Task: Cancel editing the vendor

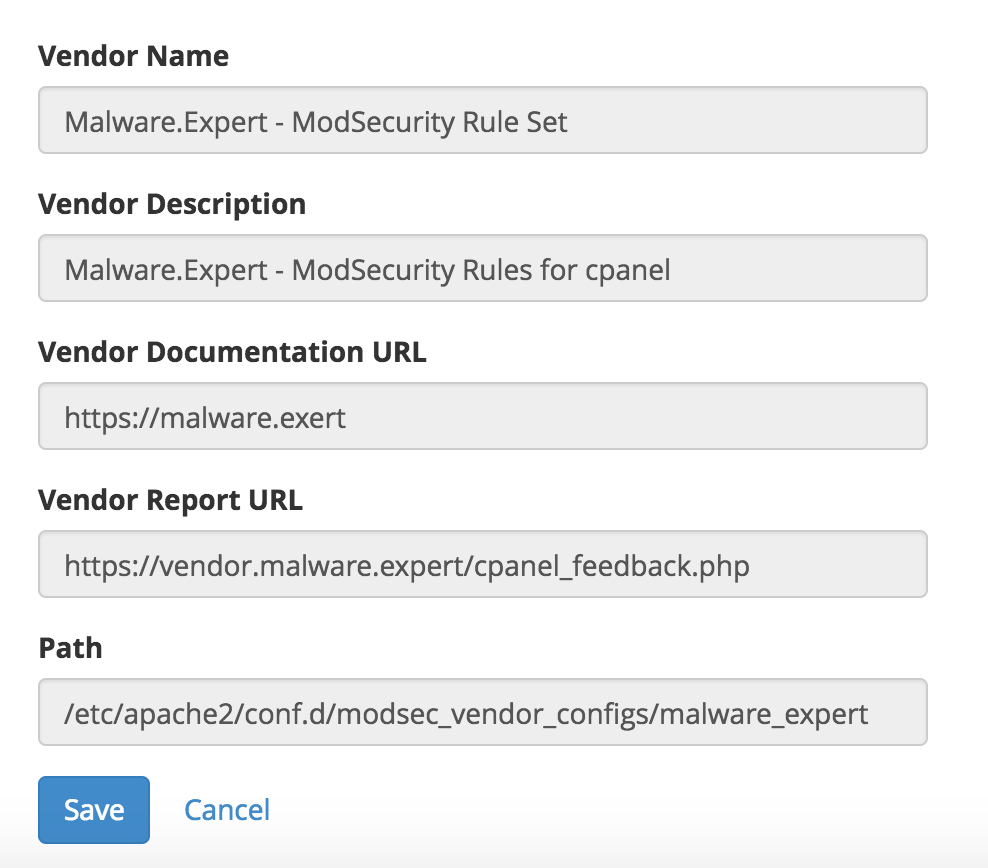Action: pos(227,809)
